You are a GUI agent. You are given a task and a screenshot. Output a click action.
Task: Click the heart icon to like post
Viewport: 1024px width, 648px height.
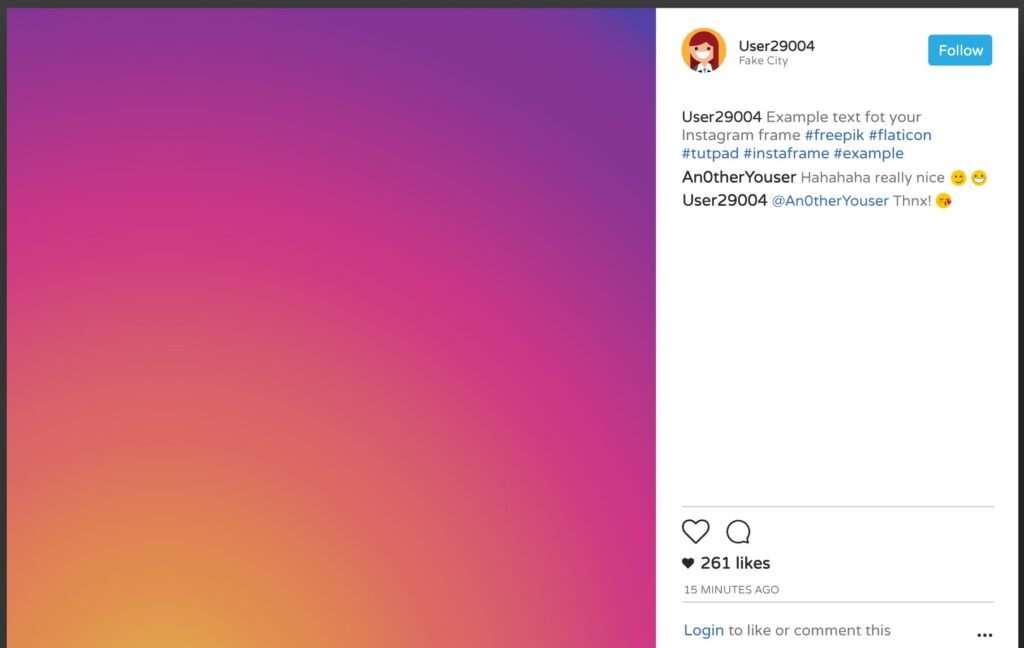coord(696,531)
